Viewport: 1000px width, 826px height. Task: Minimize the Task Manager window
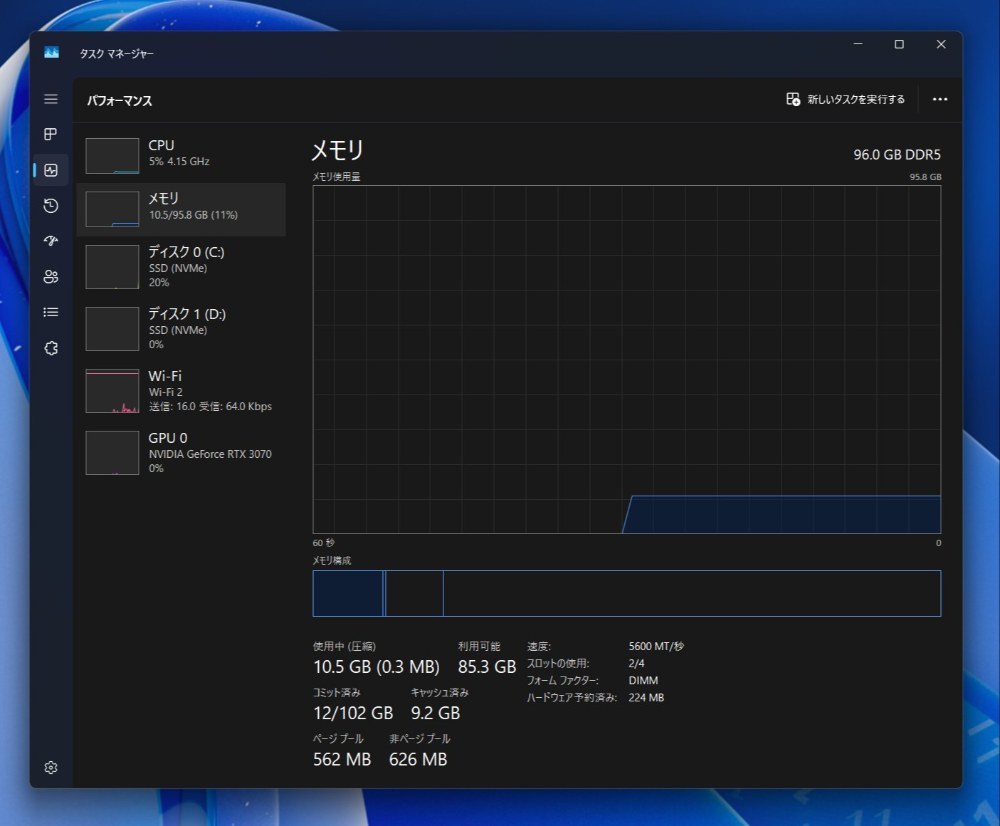tap(858, 44)
